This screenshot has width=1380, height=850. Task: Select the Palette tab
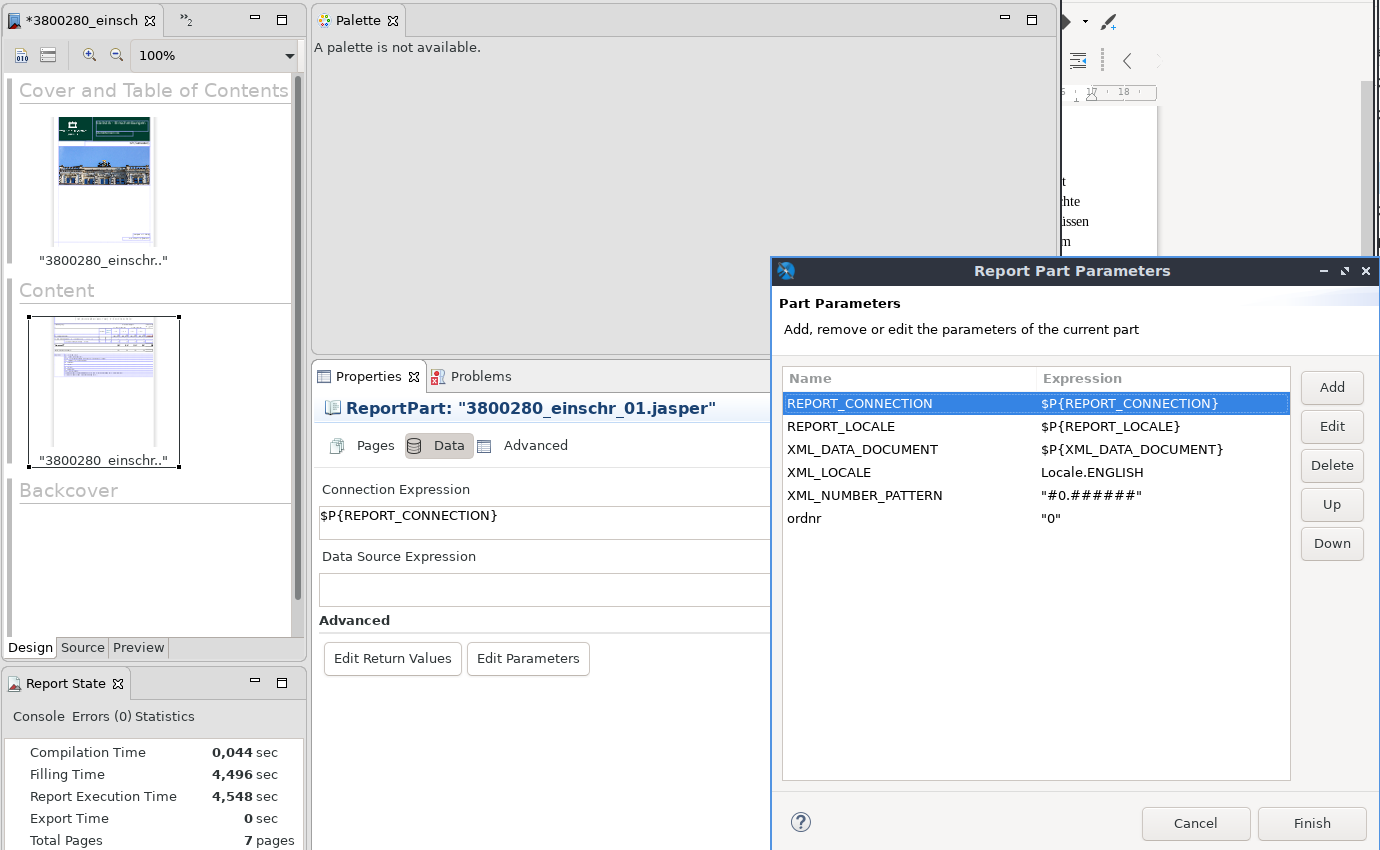point(357,20)
